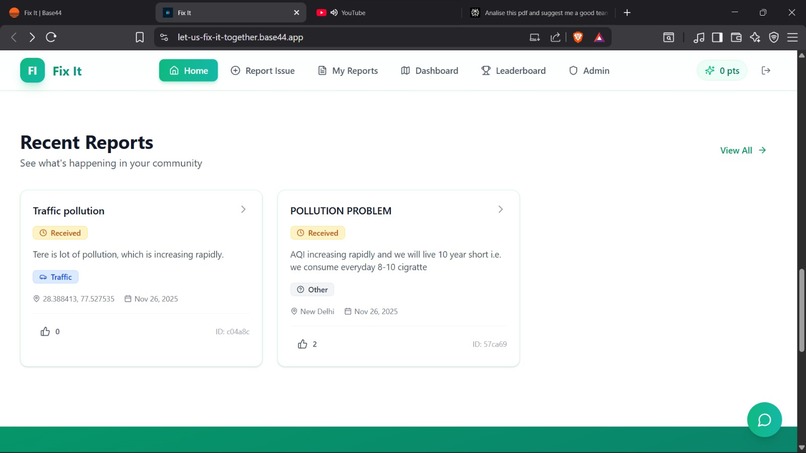Viewport: 806px width, 453px height.
Task: Open the Dashboard page
Action: coord(430,70)
